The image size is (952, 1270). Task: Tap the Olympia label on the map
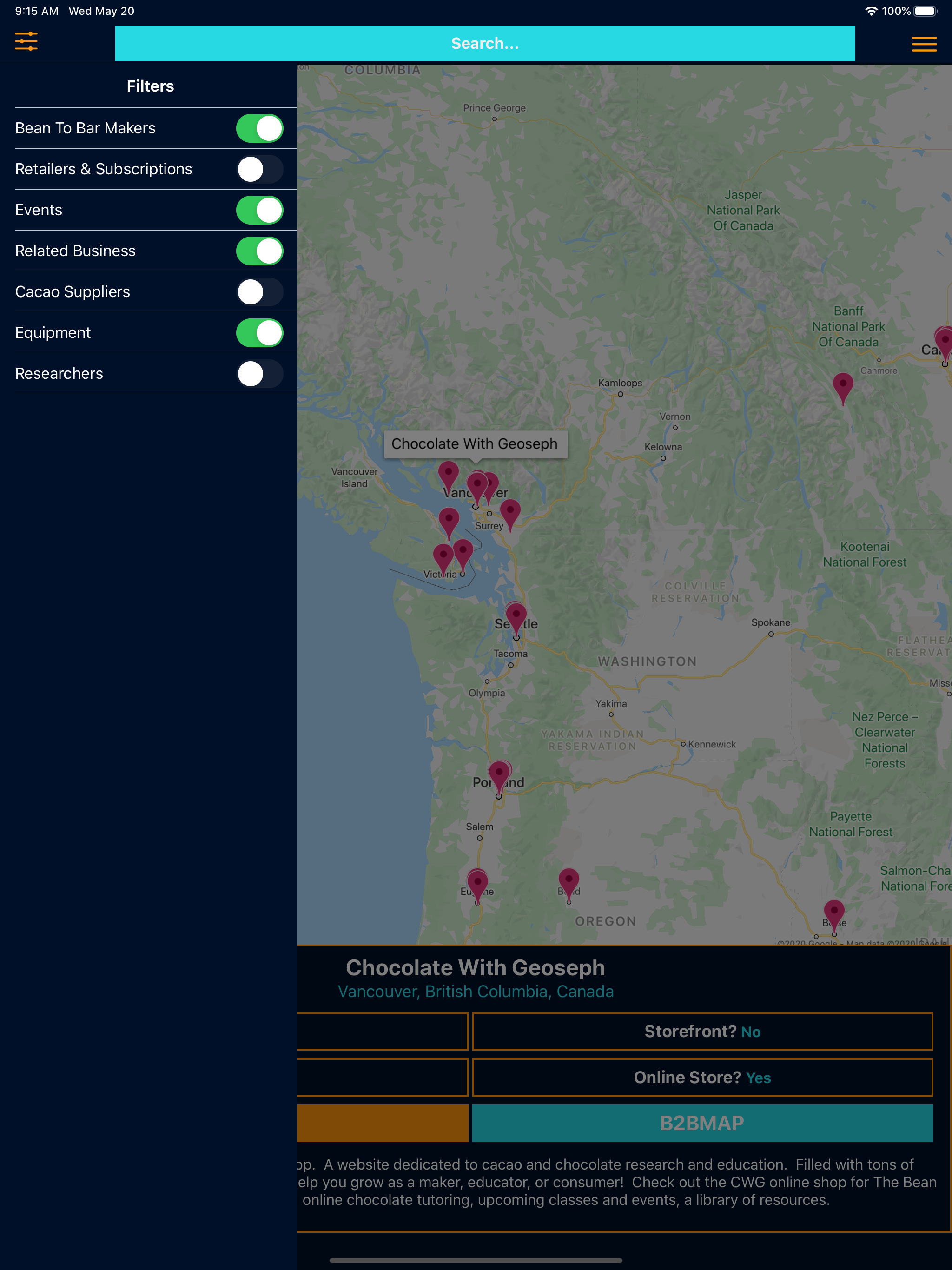click(487, 693)
